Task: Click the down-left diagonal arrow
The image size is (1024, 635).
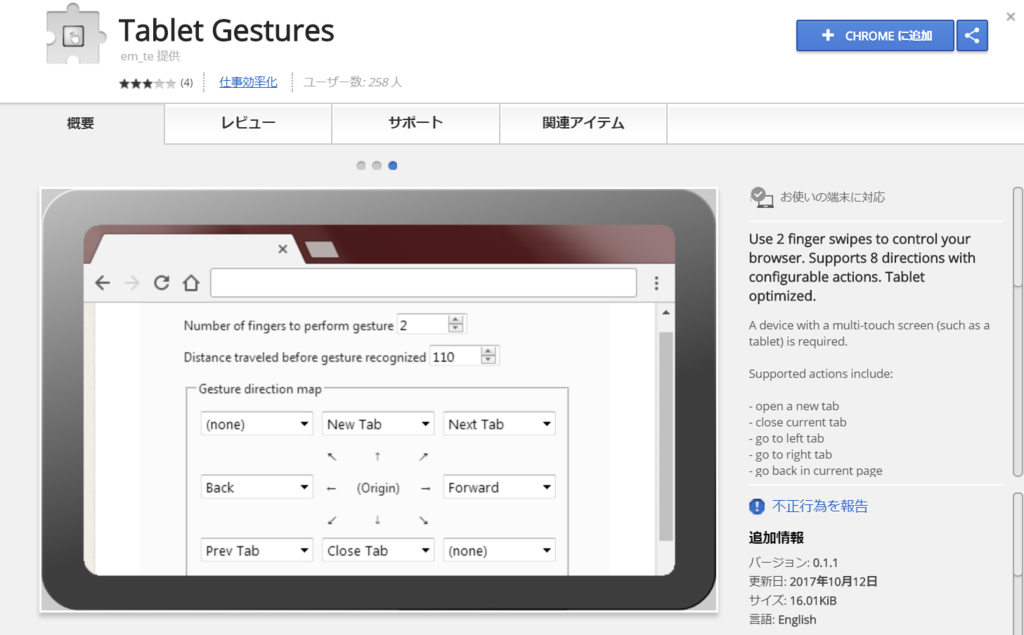Action: coord(332,520)
